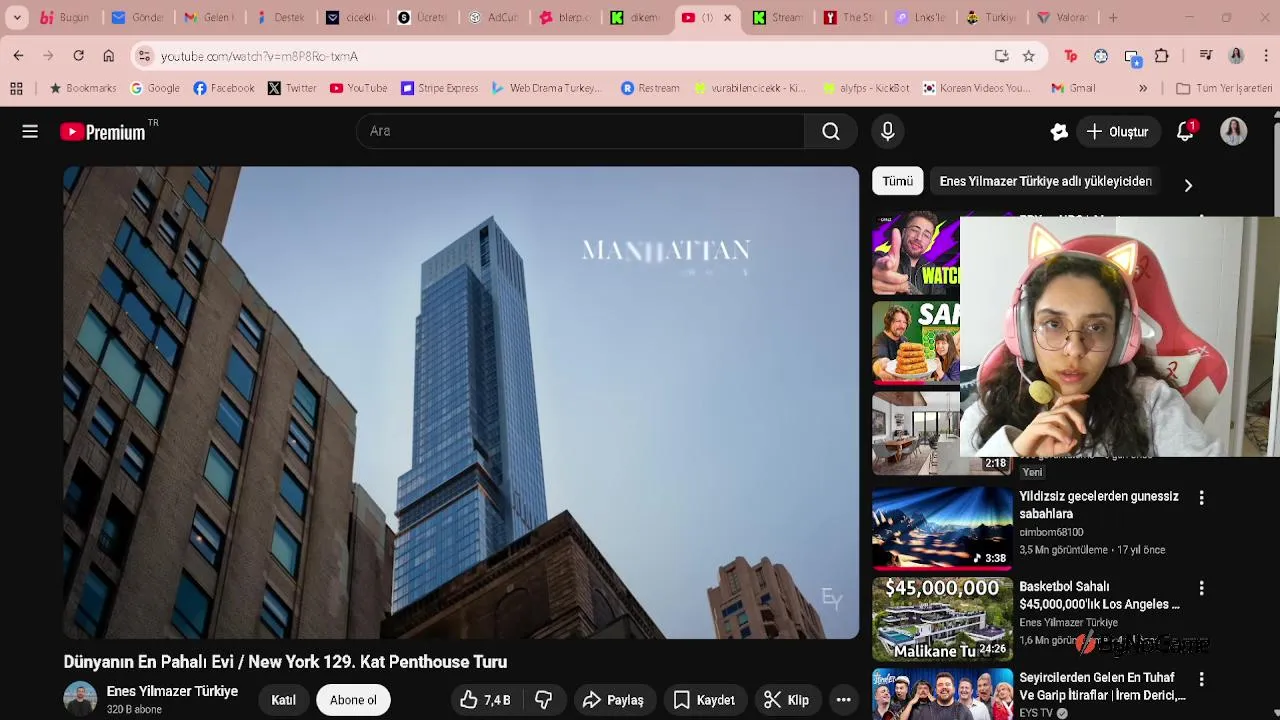Open the browser home page

point(108,56)
